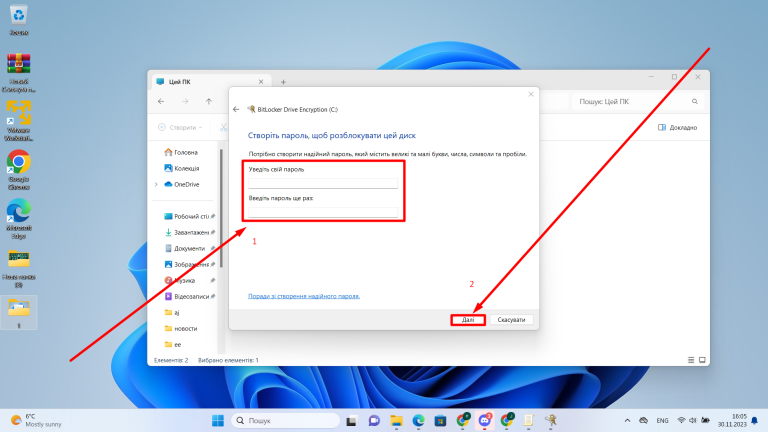
Task: Open Task View on the taskbar
Action: (x=351, y=420)
